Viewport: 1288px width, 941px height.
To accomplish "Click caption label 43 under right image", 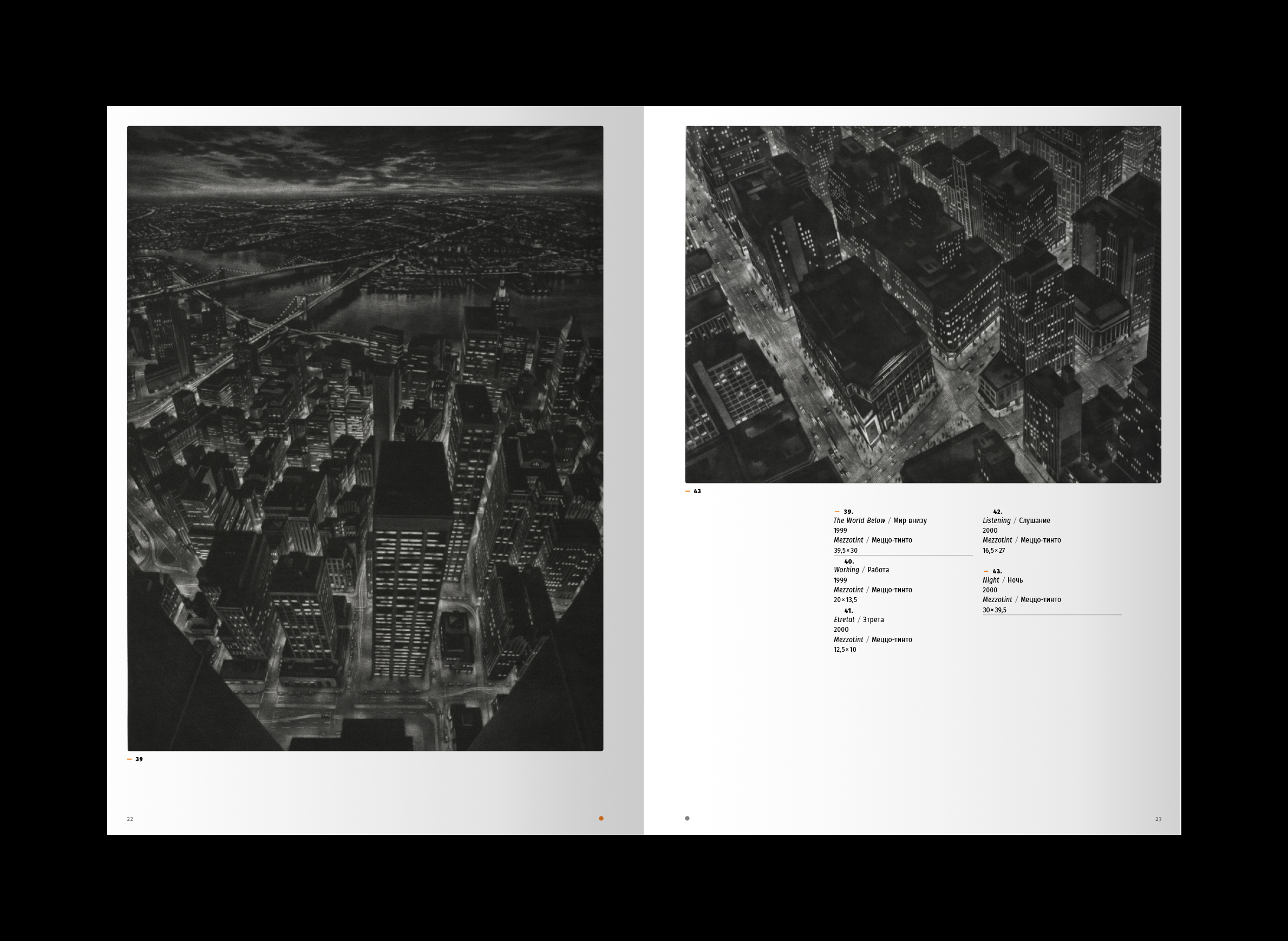I will coord(697,491).
